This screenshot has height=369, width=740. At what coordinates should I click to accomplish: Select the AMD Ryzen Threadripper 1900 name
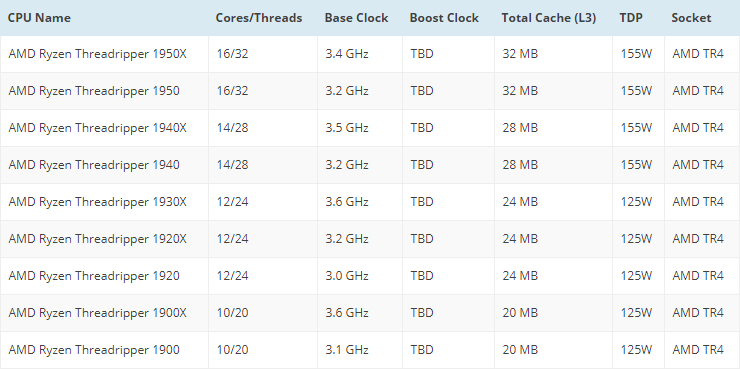tap(94, 350)
